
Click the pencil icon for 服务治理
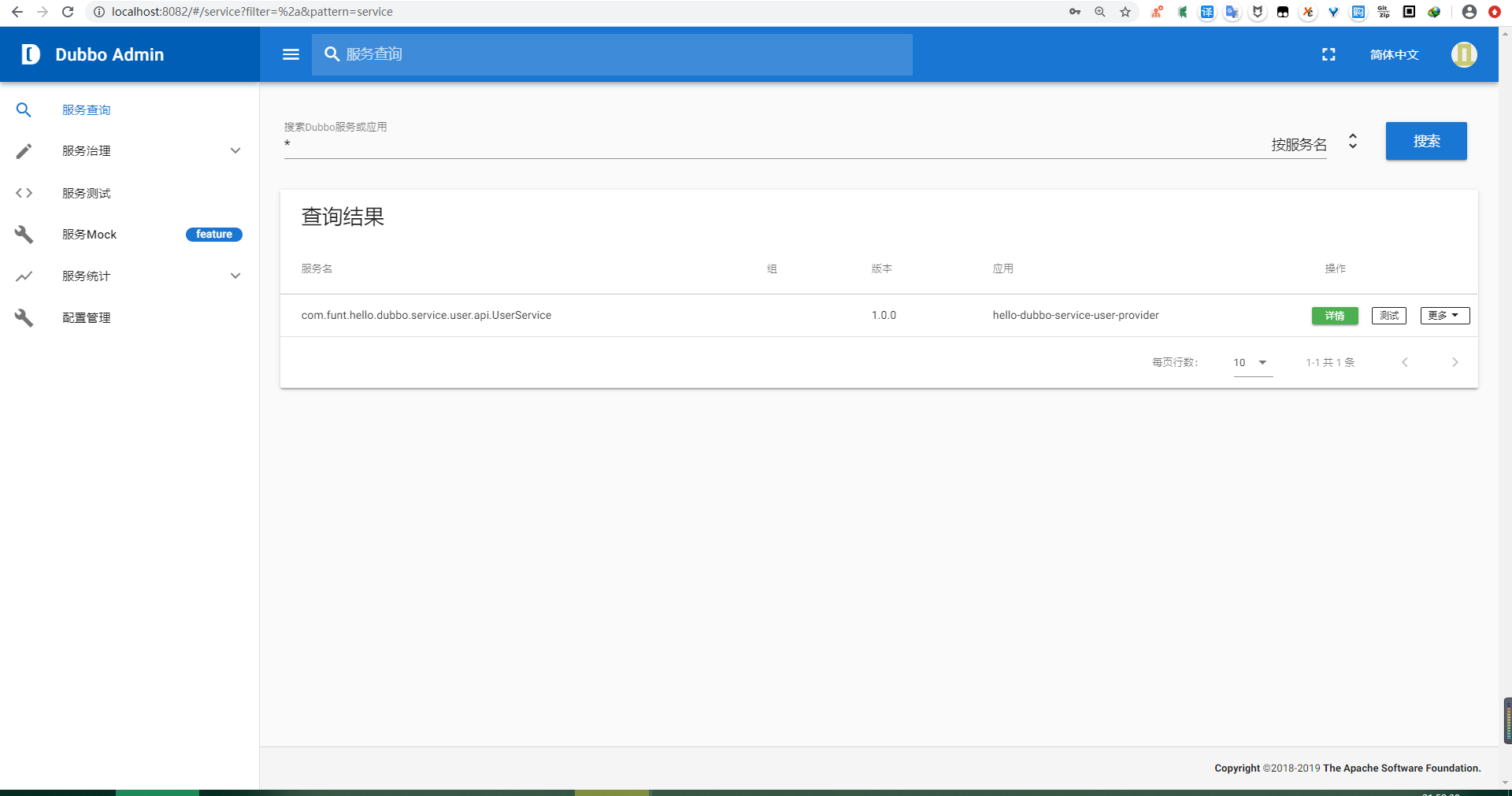(x=24, y=151)
